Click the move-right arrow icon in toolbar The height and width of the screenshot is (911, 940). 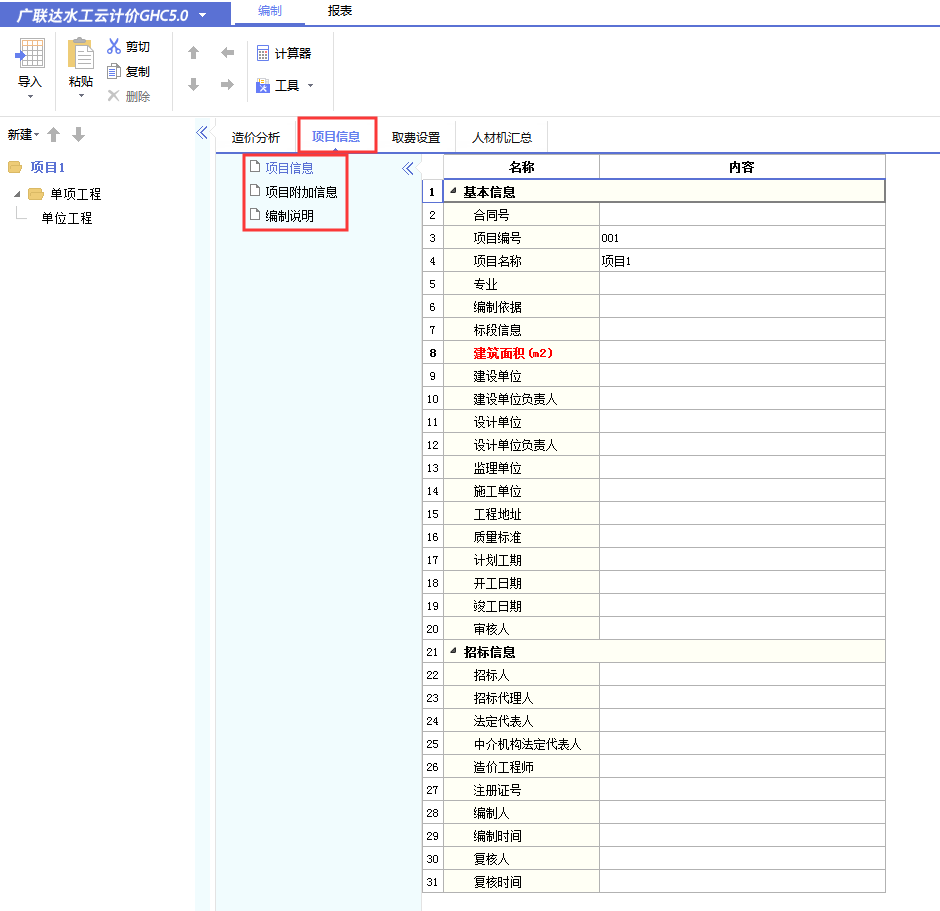225,85
